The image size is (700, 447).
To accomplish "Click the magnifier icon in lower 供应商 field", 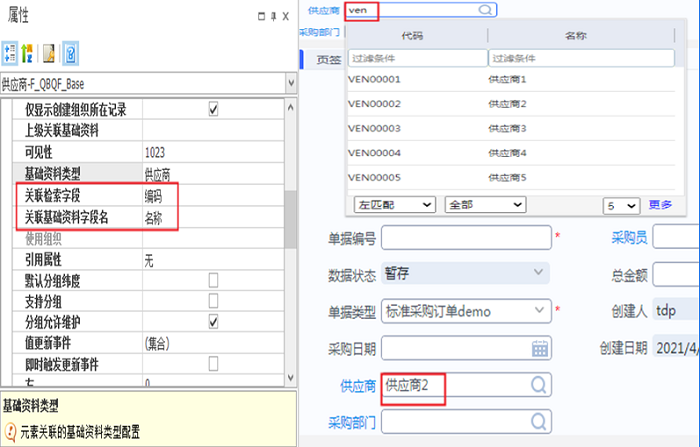I will 538,384.
